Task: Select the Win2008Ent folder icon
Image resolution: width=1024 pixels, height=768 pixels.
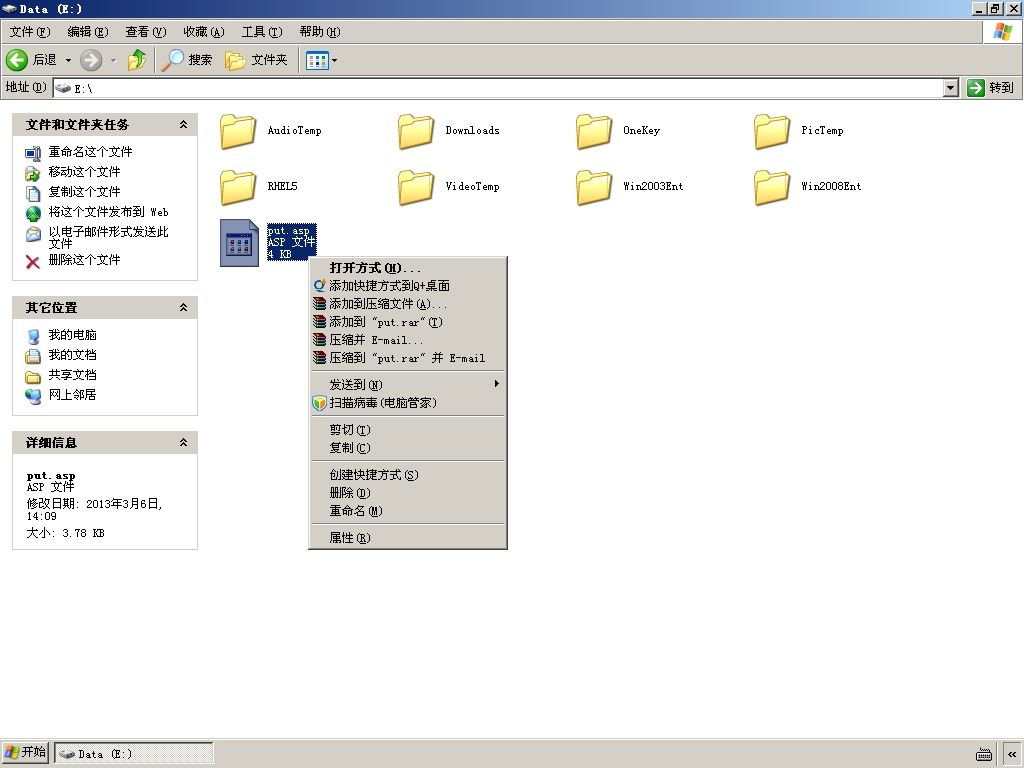Action: pyautogui.click(x=771, y=187)
